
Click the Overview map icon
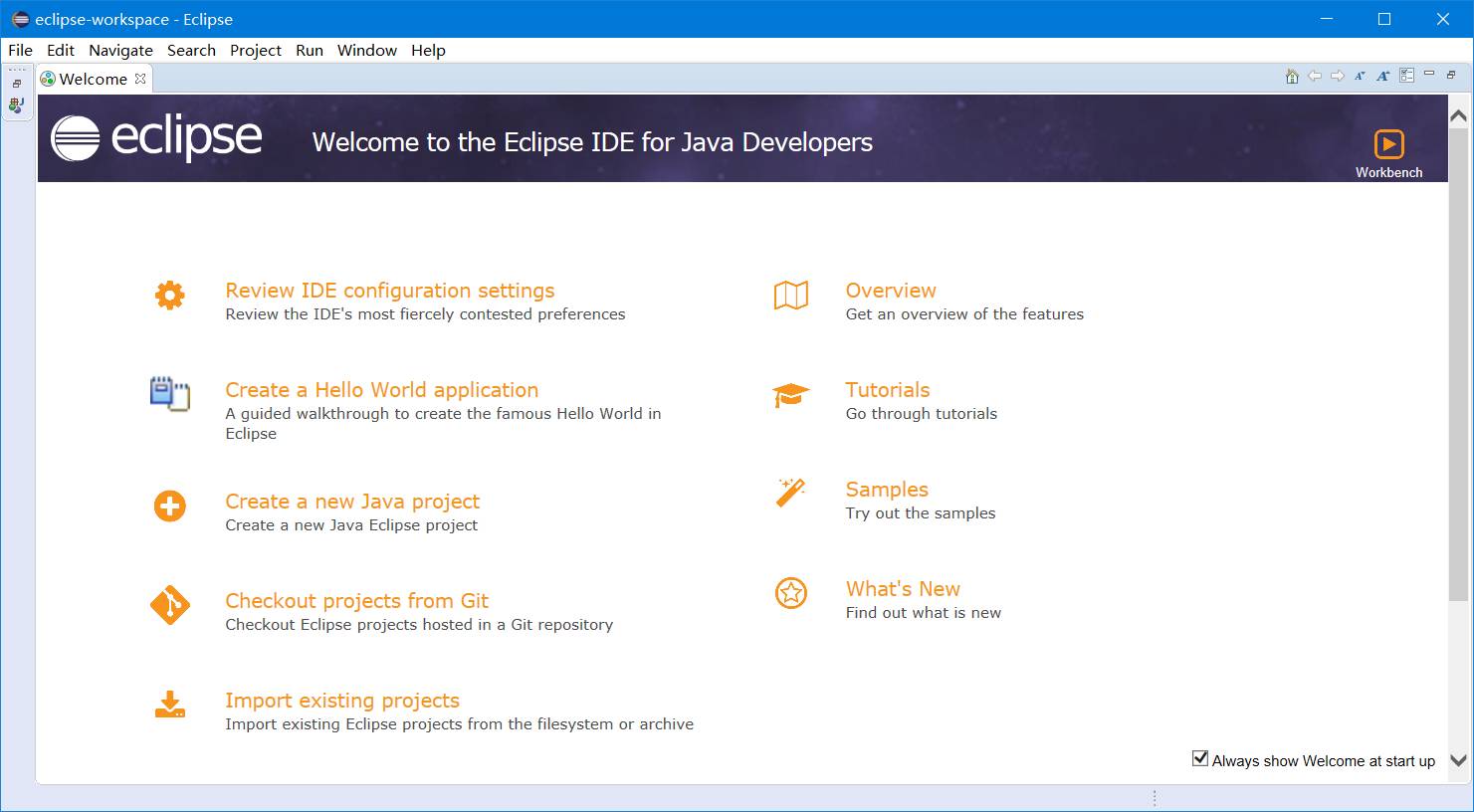[791, 296]
